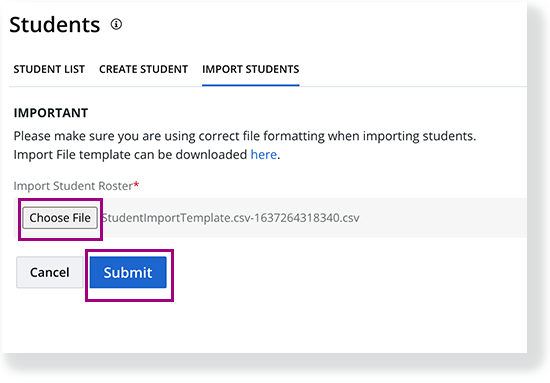Click empty area of the file input row
The height and width of the screenshot is (383, 550).
pos(442,218)
